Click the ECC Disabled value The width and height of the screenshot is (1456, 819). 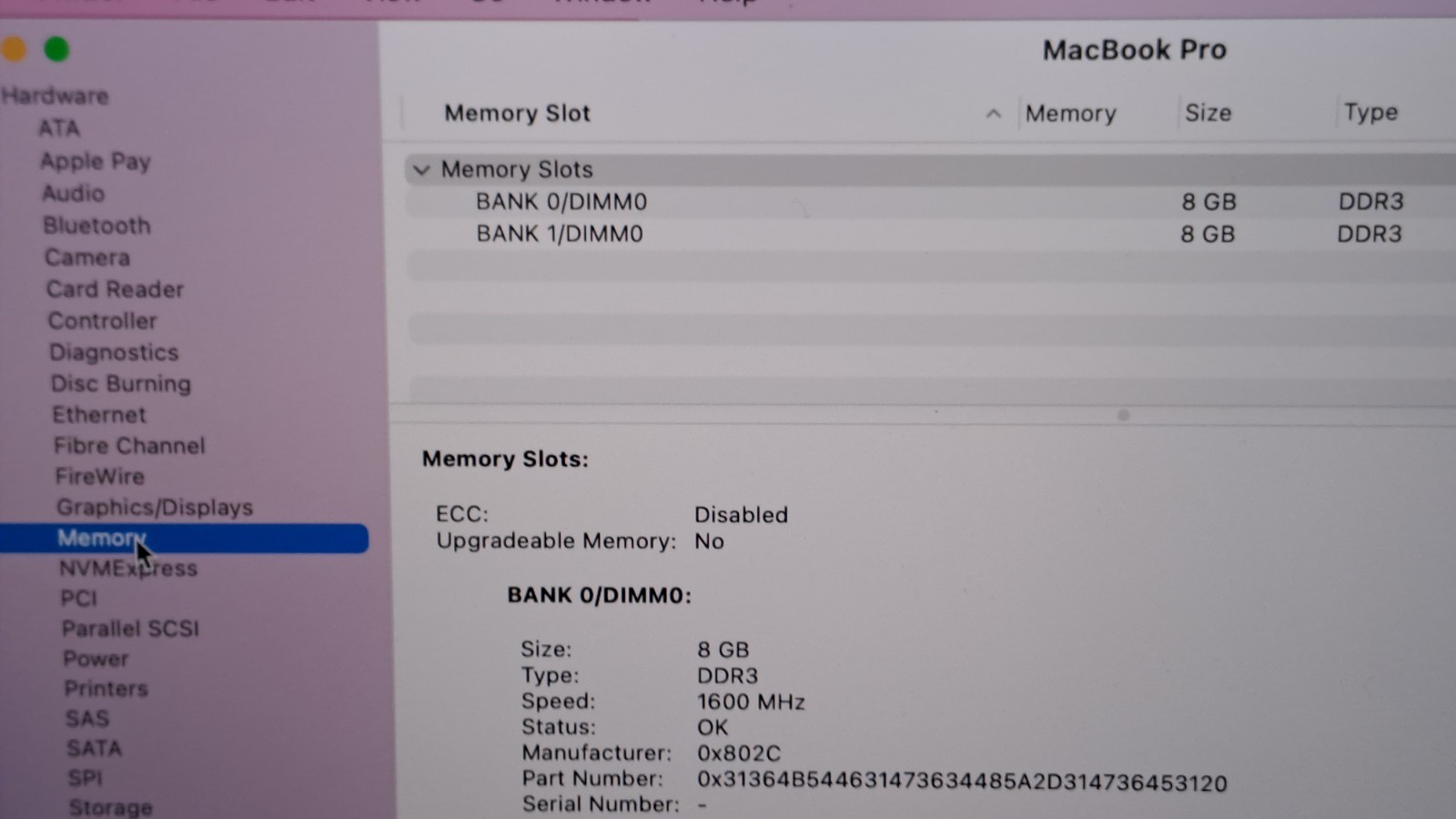click(741, 514)
